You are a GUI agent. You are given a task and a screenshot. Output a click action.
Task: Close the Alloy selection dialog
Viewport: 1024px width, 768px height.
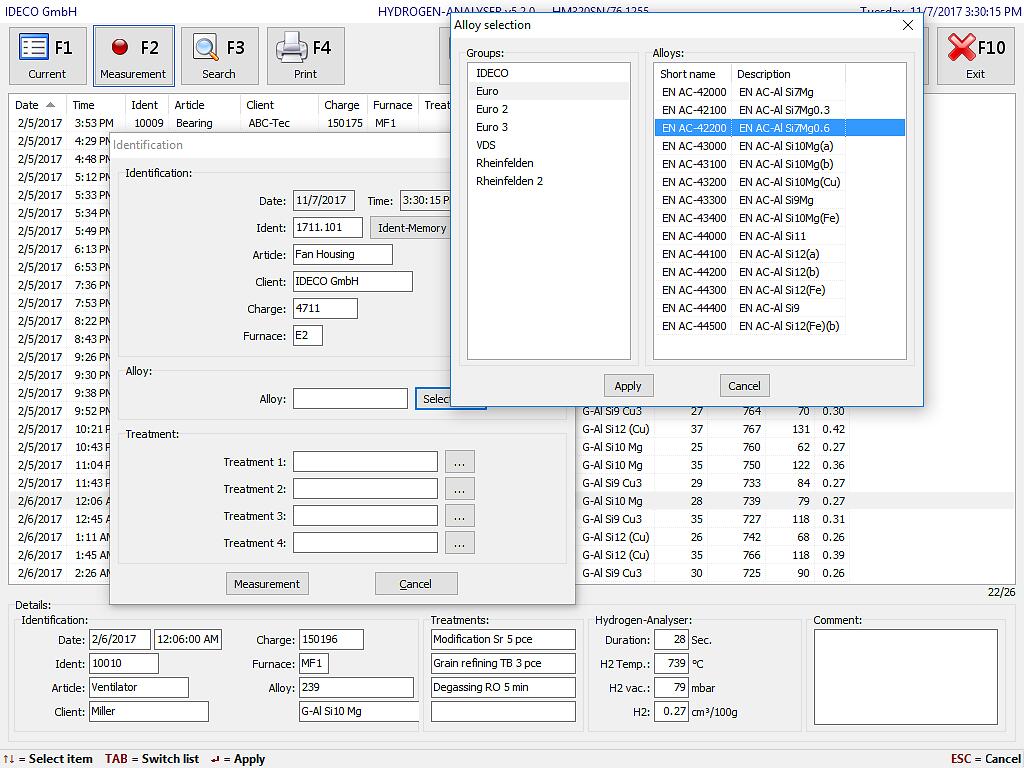click(x=908, y=25)
